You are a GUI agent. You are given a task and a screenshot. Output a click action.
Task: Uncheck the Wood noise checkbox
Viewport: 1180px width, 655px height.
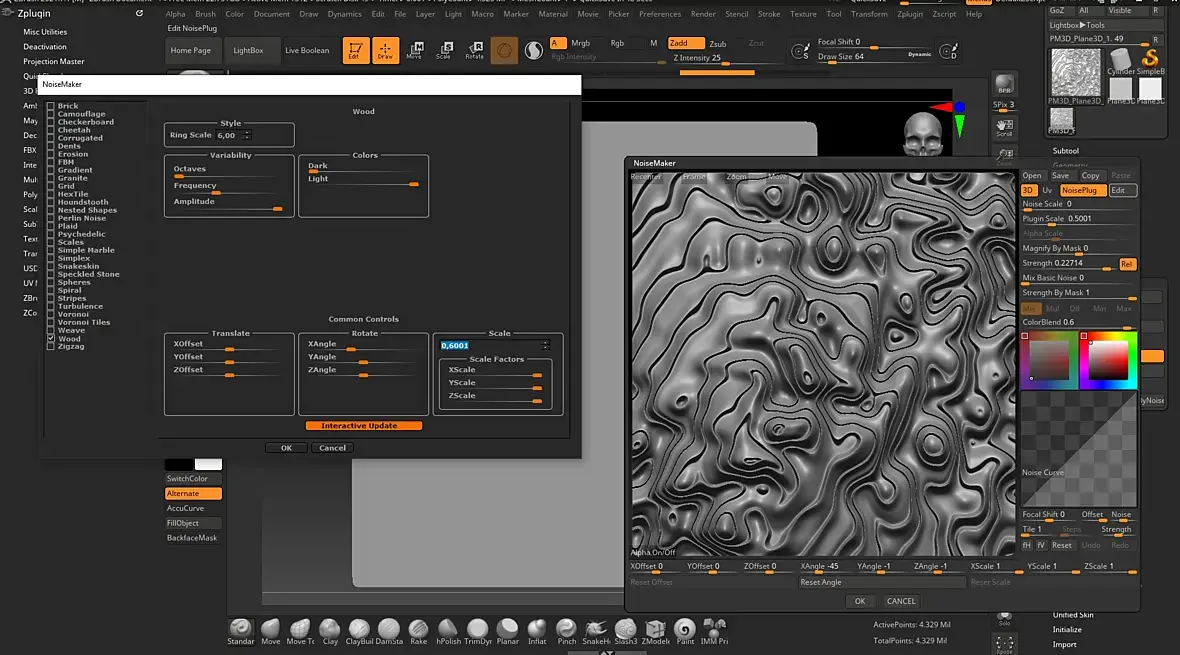coord(51,339)
